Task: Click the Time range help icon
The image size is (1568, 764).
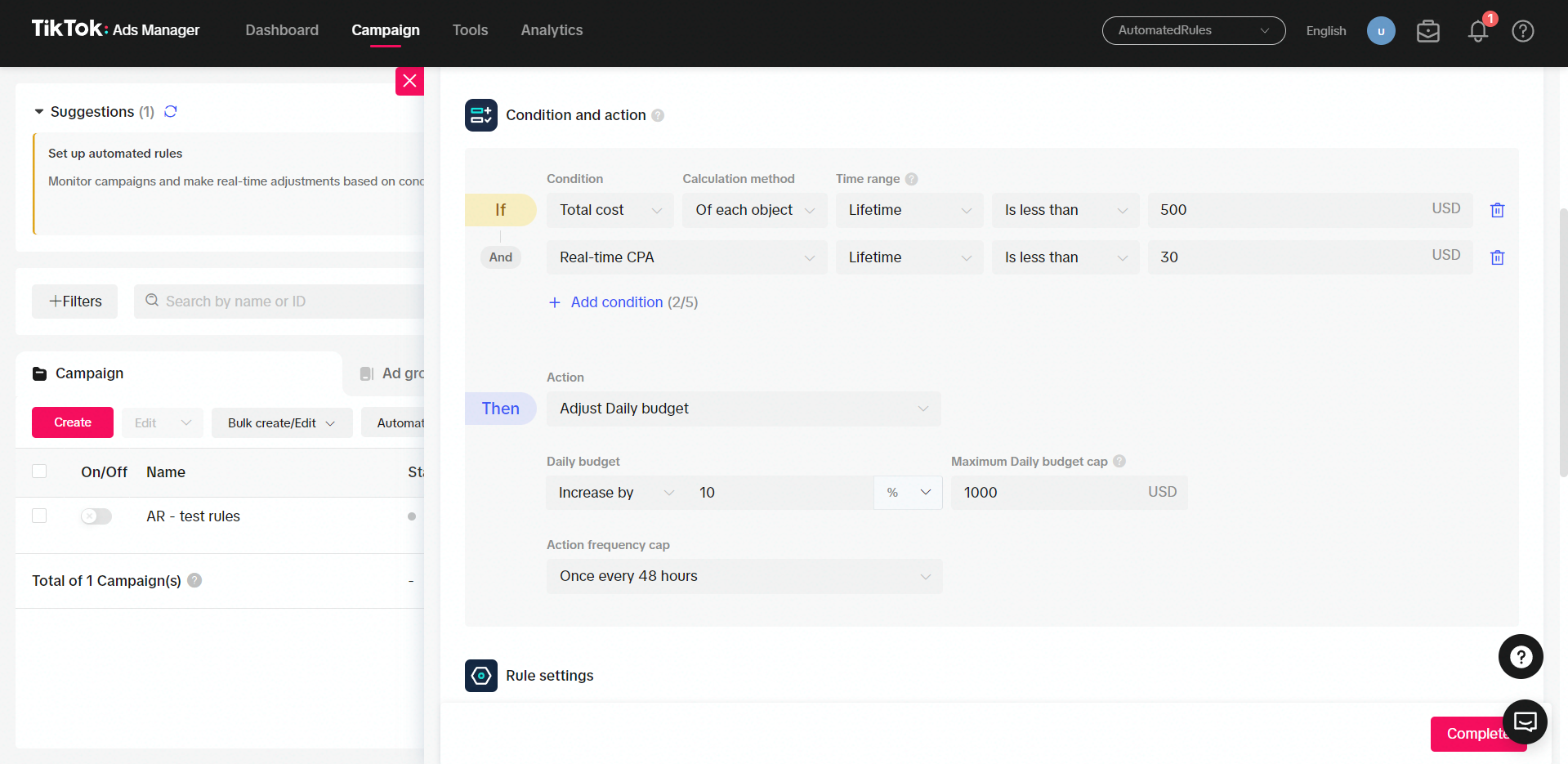Action: (x=911, y=179)
